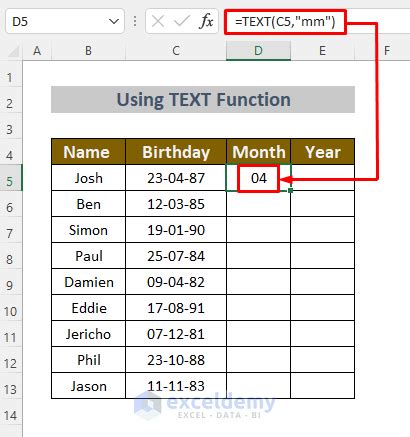Select the empty Month cell for Ben
The height and width of the screenshot is (437, 410).
click(x=258, y=204)
